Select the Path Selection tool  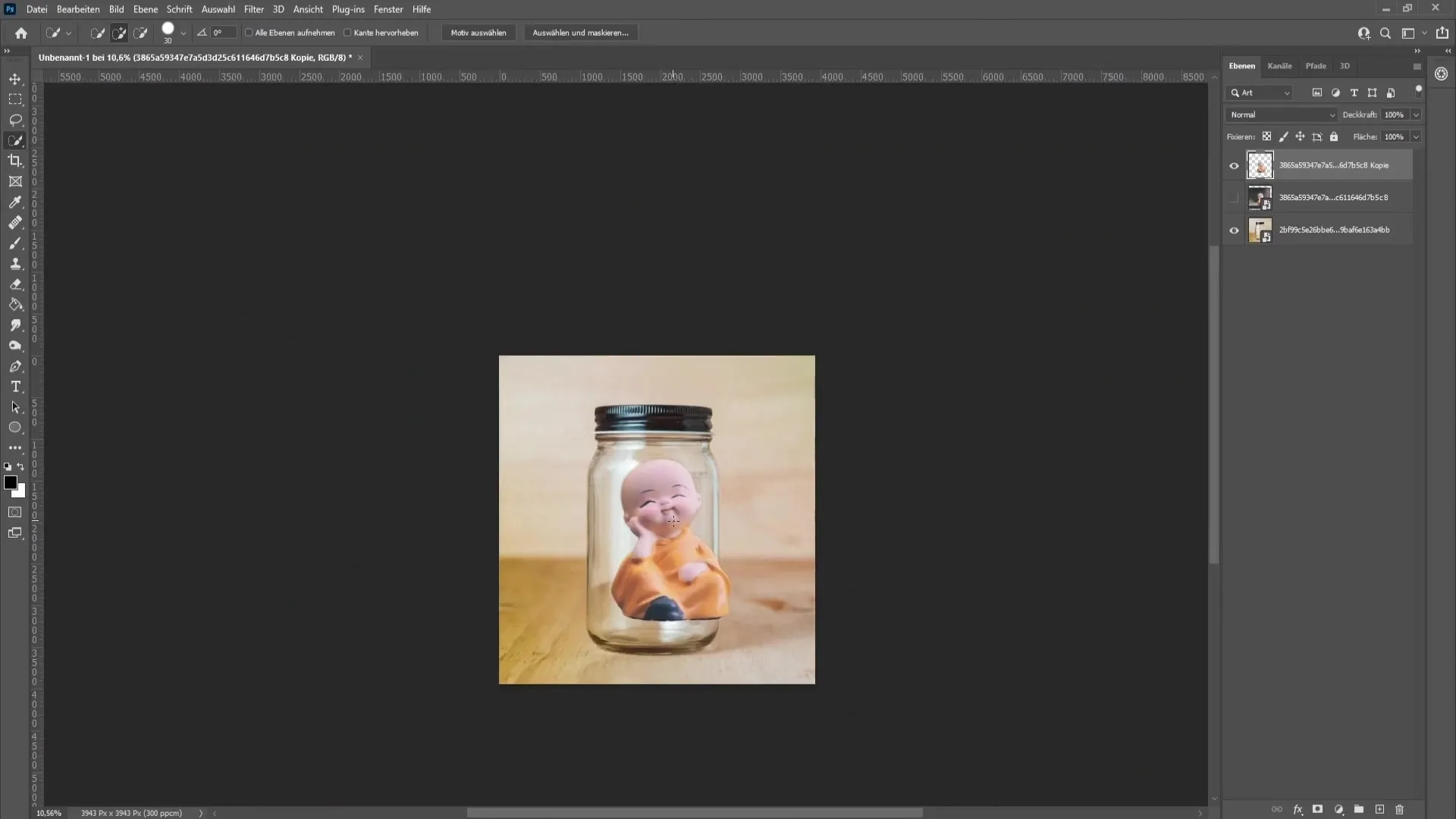click(15, 407)
